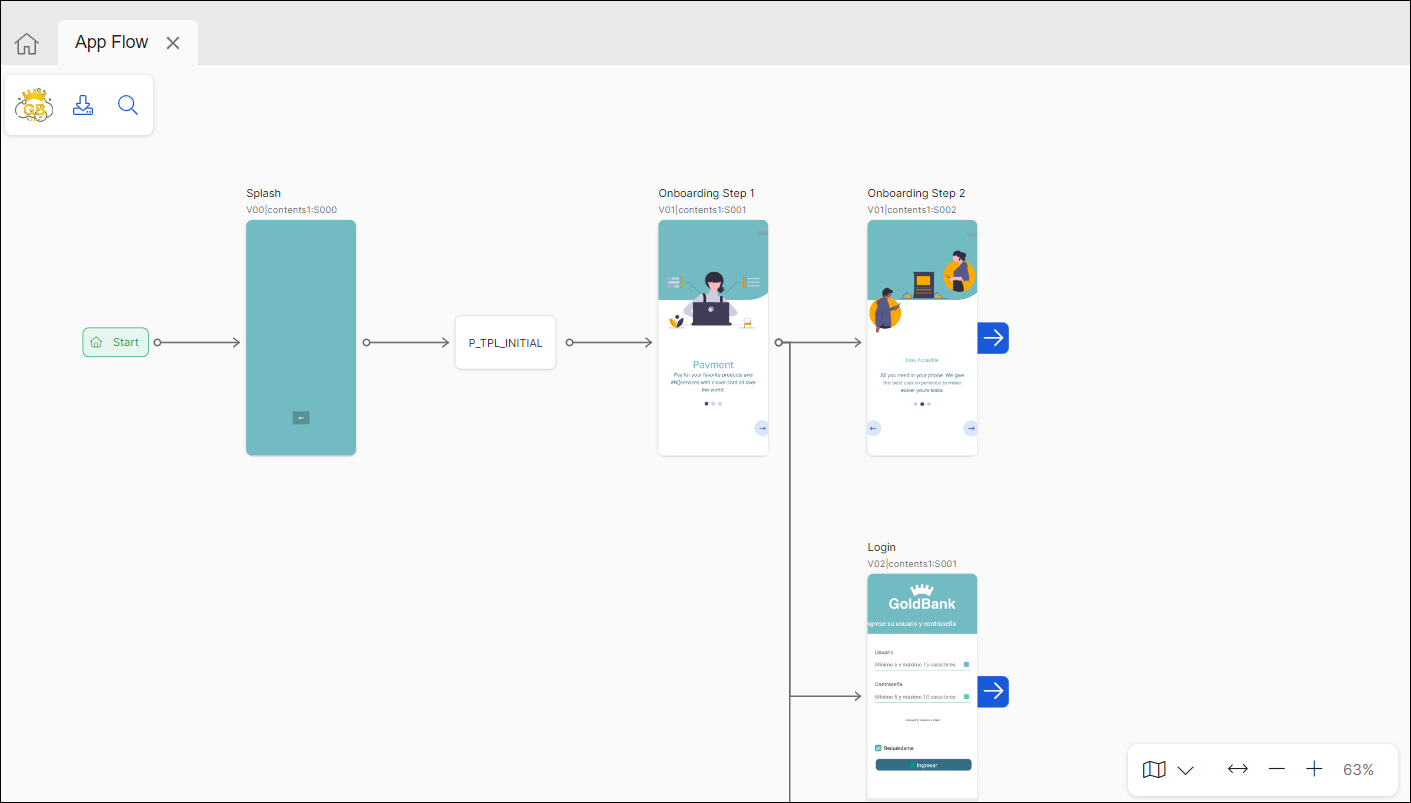
Task: Click the 63% zoom level value
Action: pos(1358,770)
